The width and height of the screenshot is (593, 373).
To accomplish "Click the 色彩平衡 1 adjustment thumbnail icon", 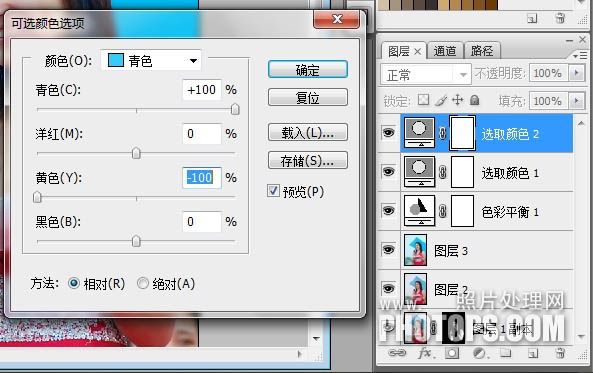I will tap(419, 211).
